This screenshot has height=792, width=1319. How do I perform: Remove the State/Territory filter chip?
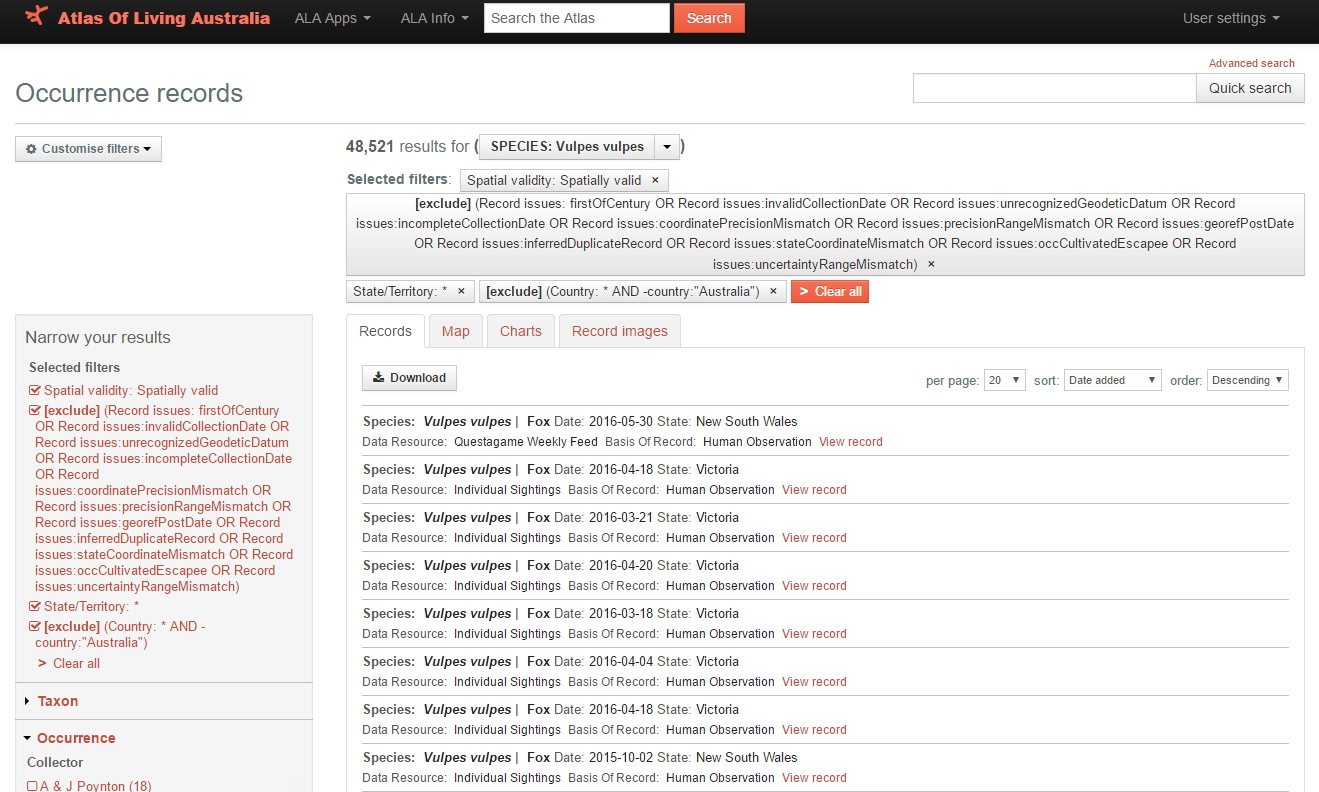[x=459, y=291]
